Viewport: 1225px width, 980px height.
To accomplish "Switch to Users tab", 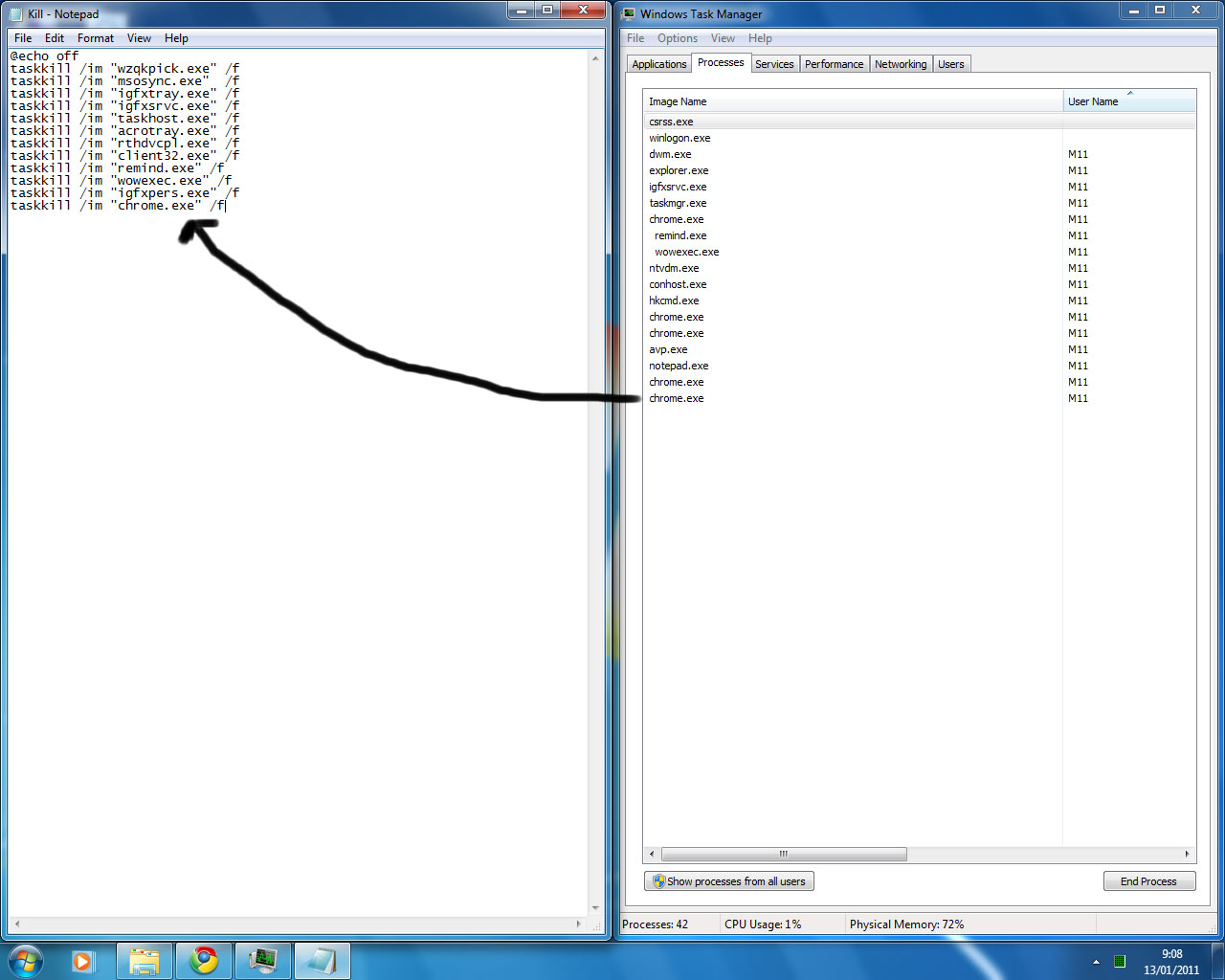I will 951,64.
